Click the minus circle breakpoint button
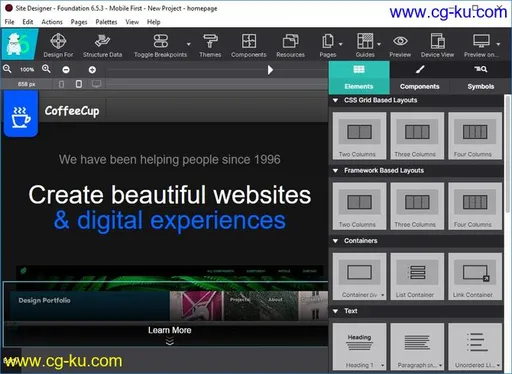Viewport: 512px width, 374px height. [66, 70]
